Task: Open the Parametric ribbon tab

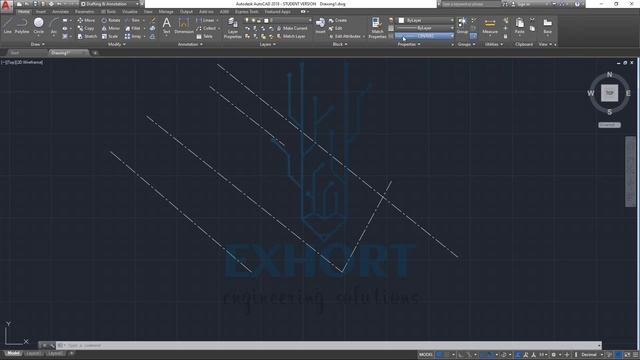Action: [84, 12]
